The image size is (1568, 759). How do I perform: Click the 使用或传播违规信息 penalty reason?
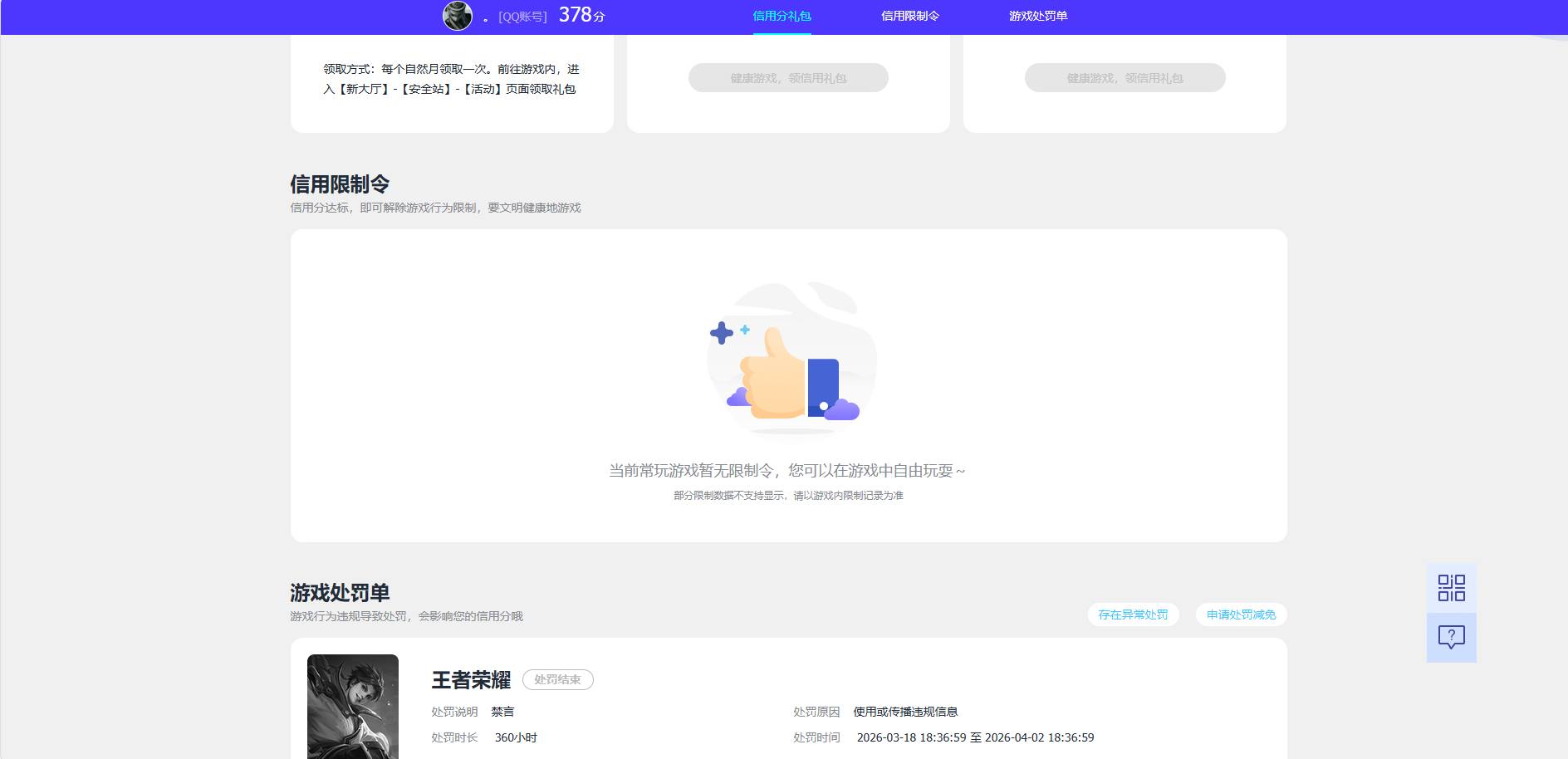(x=905, y=712)
